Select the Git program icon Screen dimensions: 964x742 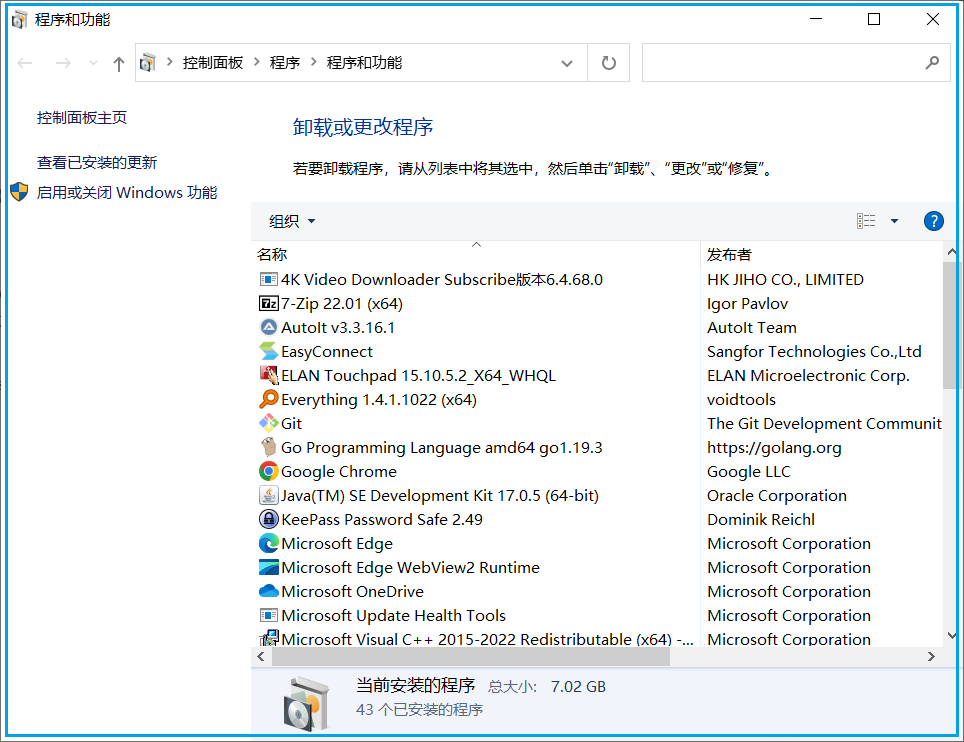(x=267, y=423)
